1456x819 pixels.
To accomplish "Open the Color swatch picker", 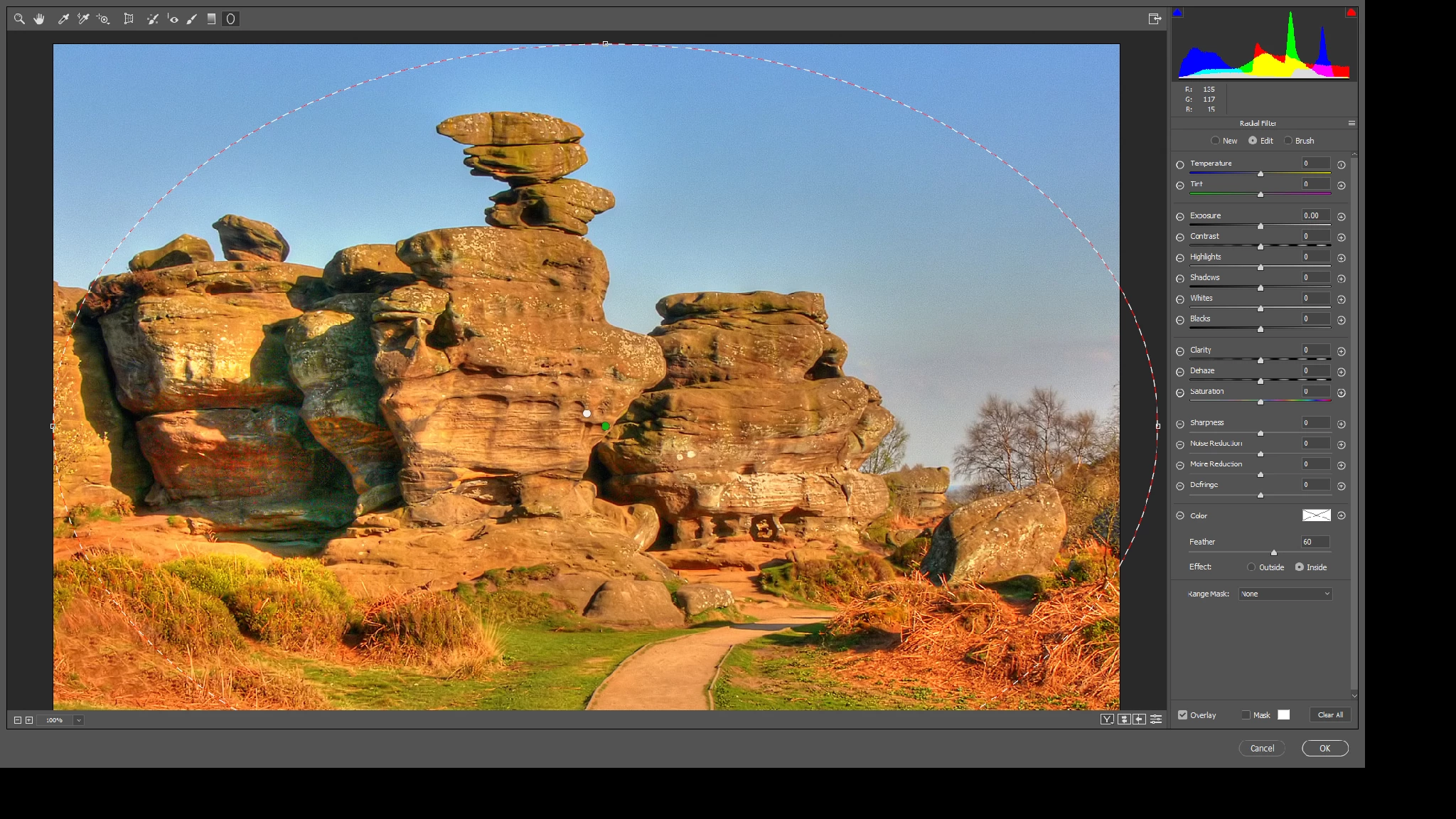I will click(x=1316, y=515).
